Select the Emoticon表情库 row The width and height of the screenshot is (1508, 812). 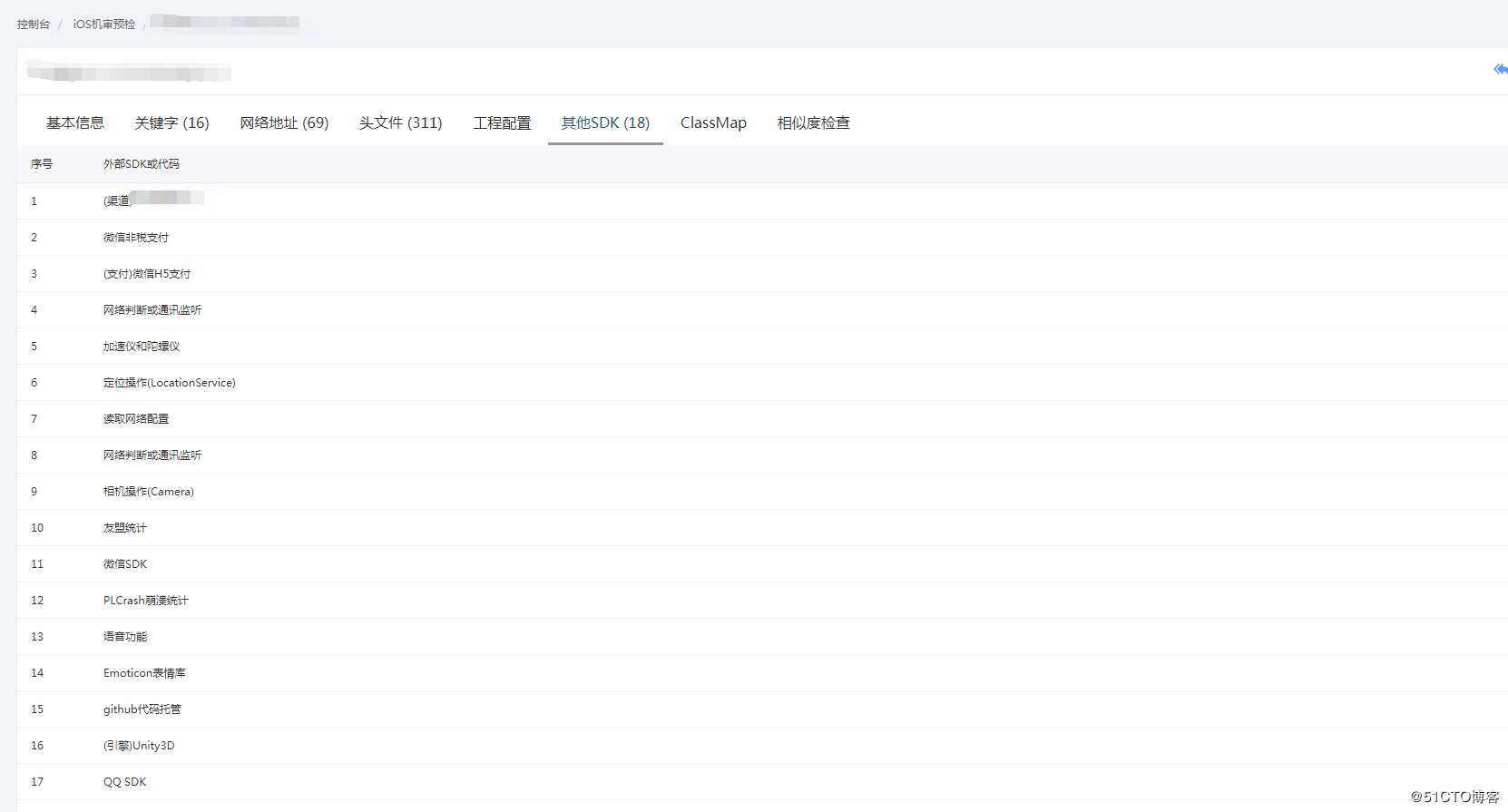coord(762,673)
